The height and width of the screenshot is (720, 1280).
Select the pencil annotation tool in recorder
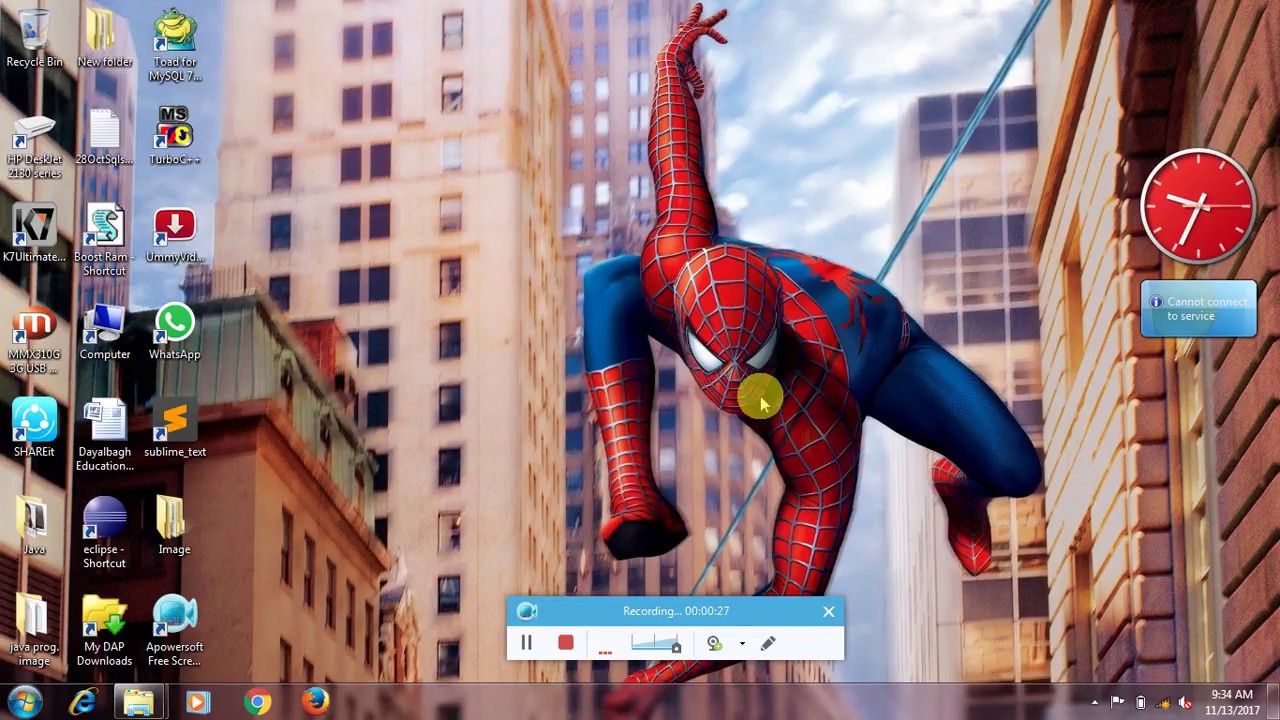768,643
